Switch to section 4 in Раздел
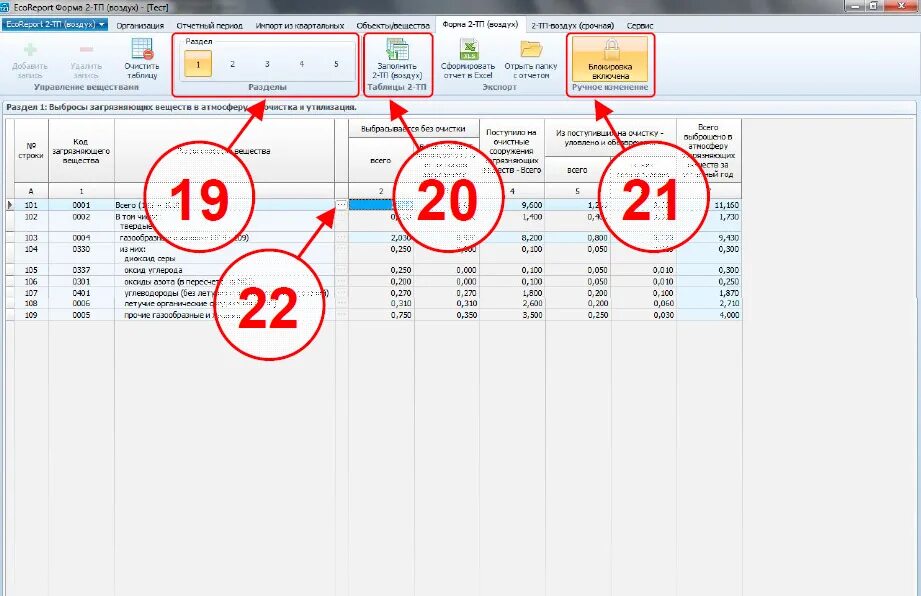This screenshot has width=921, height=596. point(301,64)
